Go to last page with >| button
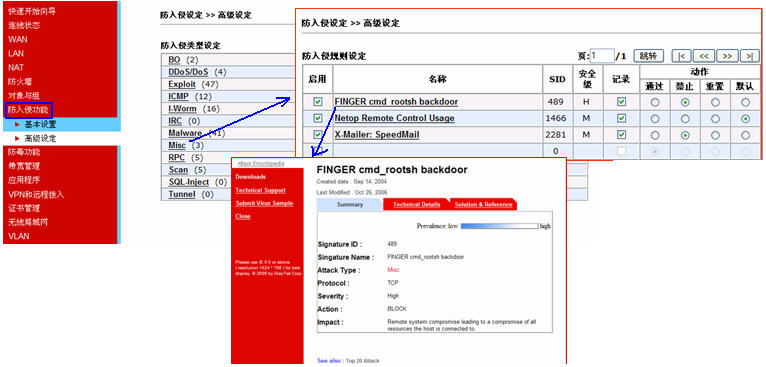 749,56
